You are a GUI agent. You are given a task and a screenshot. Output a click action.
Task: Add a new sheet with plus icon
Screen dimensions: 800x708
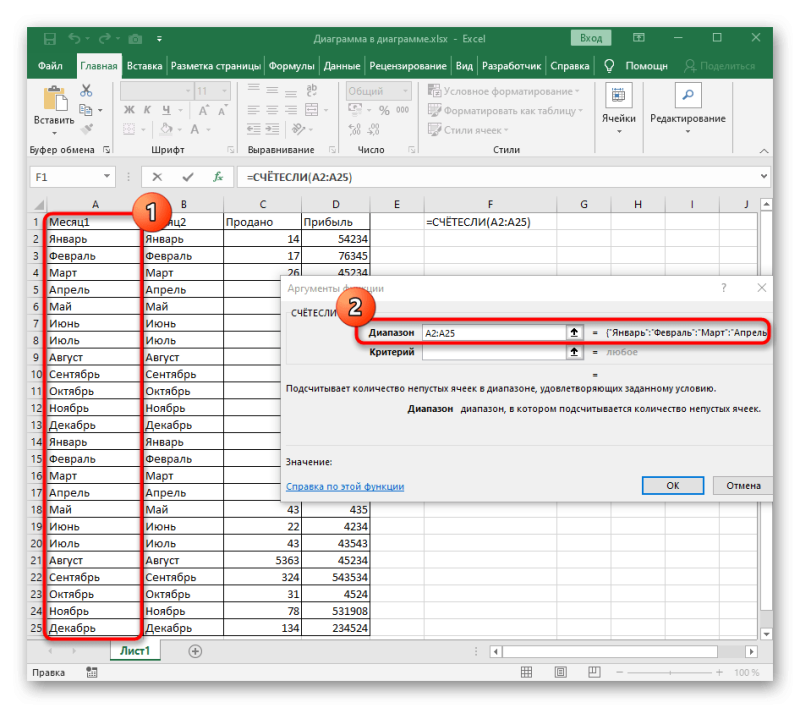point(195,651)
